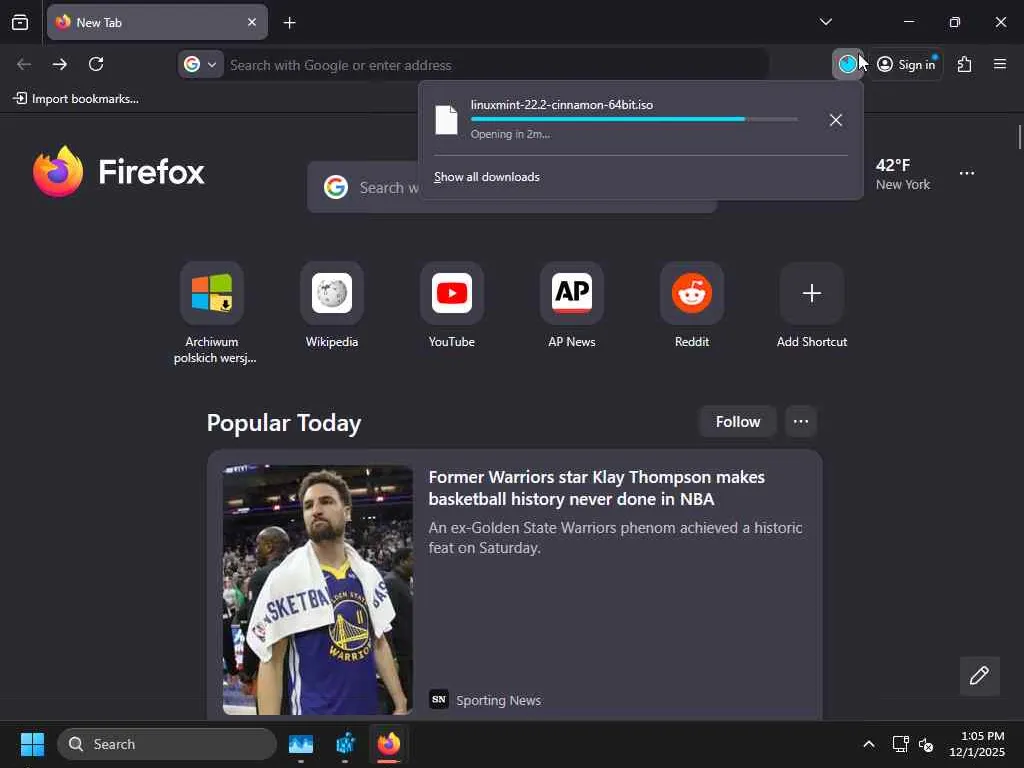Click Import bookmarks in bookmarks toolbar
Screen dimensions: 1024x768
76,99
